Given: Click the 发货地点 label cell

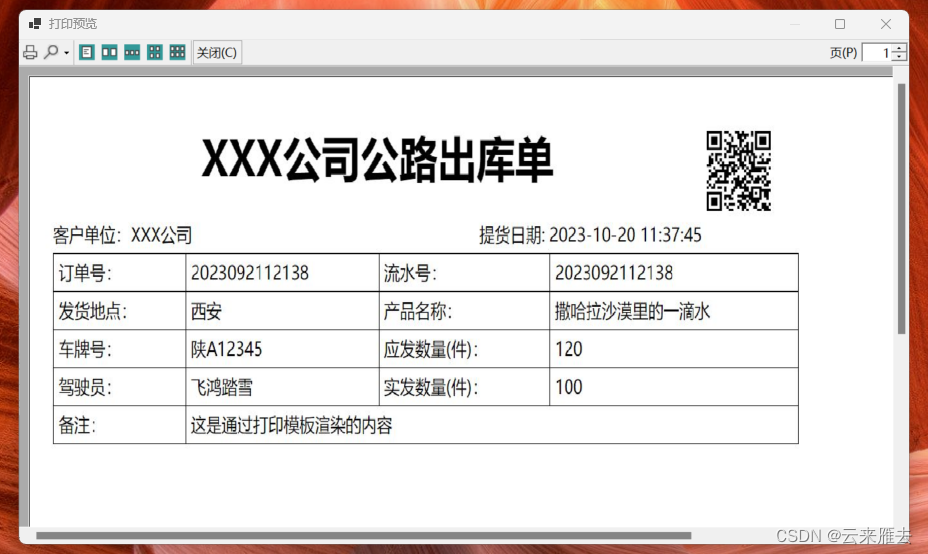Looking at the screenshot, I should [120, 311].
